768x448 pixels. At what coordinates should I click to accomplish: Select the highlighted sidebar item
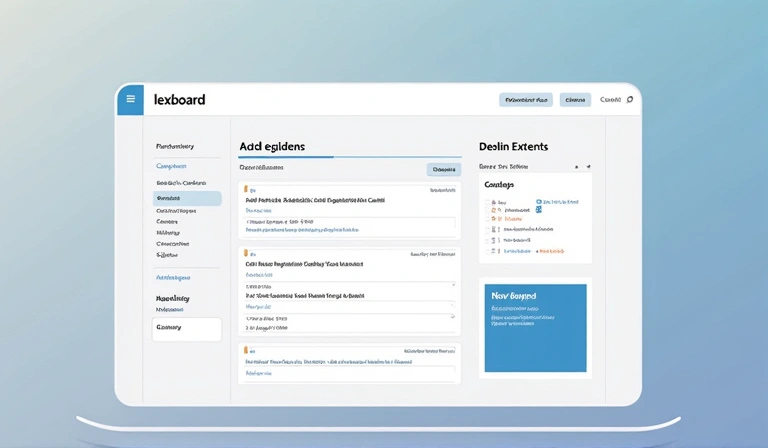pos(187,198)
